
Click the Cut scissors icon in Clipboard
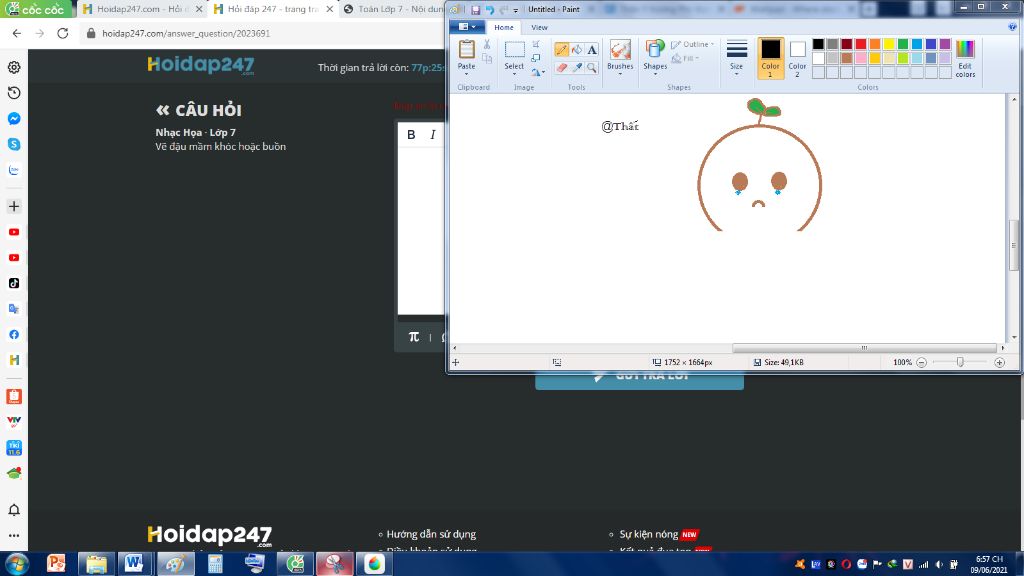point(487,44)
